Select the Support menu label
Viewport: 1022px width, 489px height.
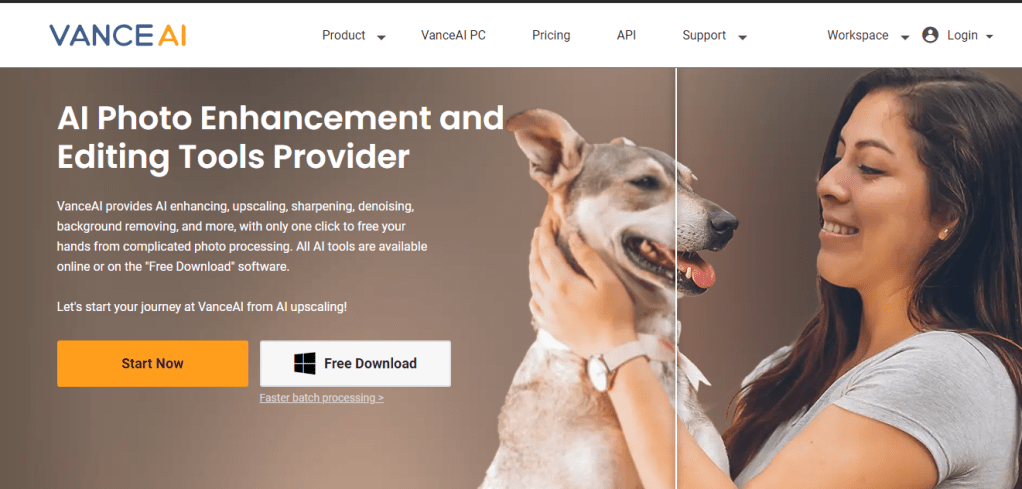coord(704,35)
